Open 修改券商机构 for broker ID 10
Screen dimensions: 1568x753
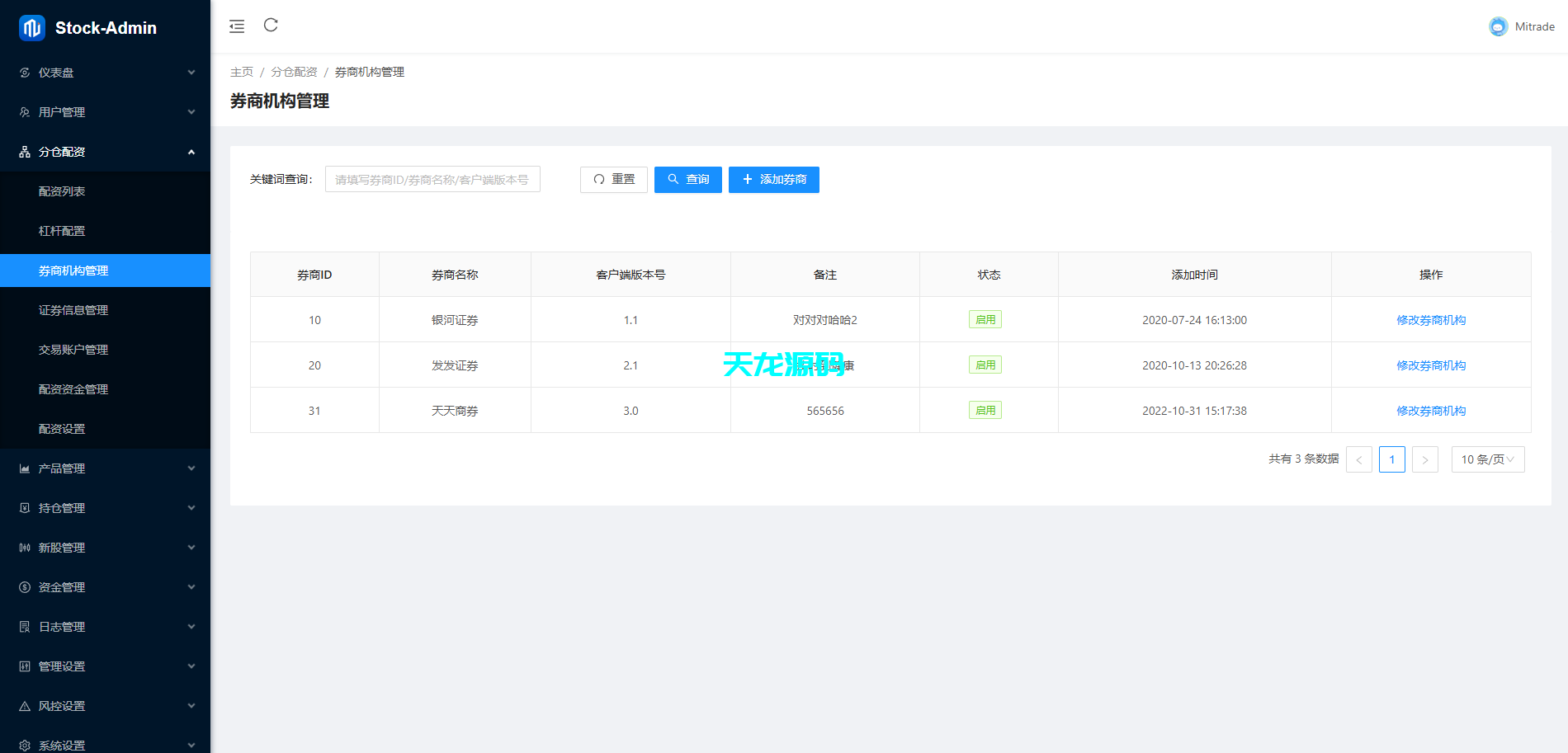pyautogui.click(x=1430, y=319)
